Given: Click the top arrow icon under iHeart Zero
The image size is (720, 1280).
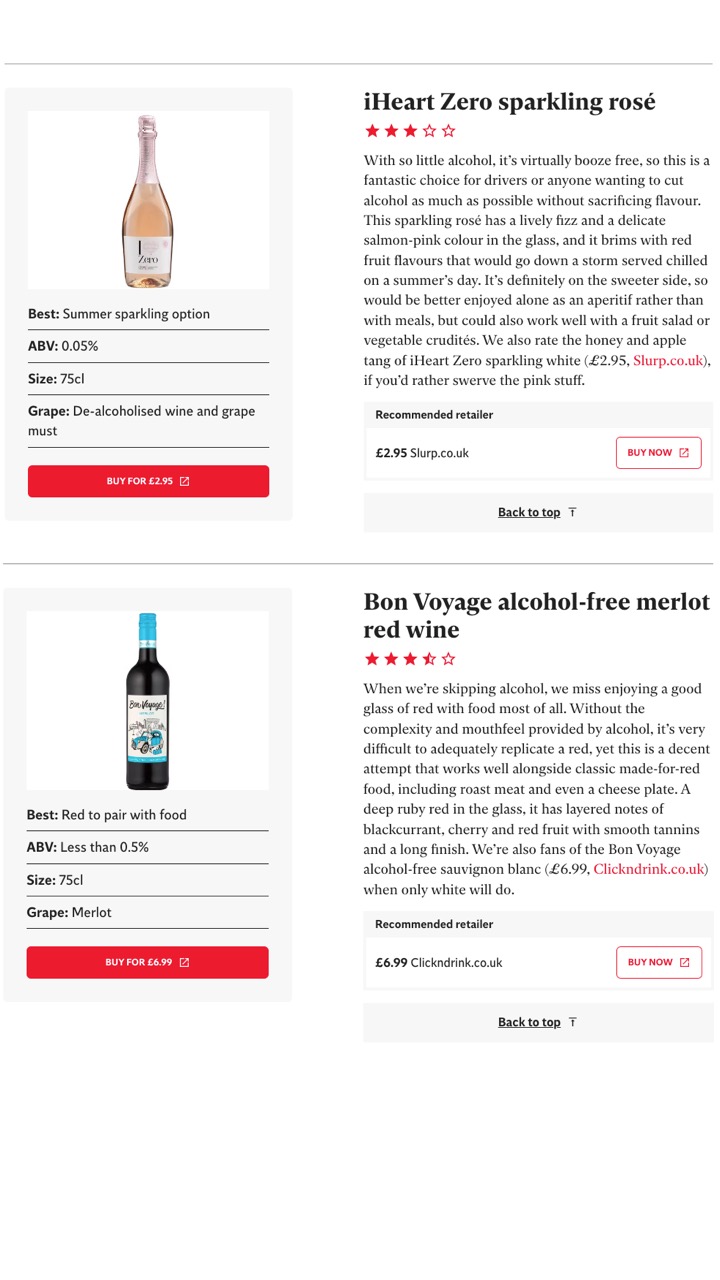Looking at the screenshot, I should point(573,512).
